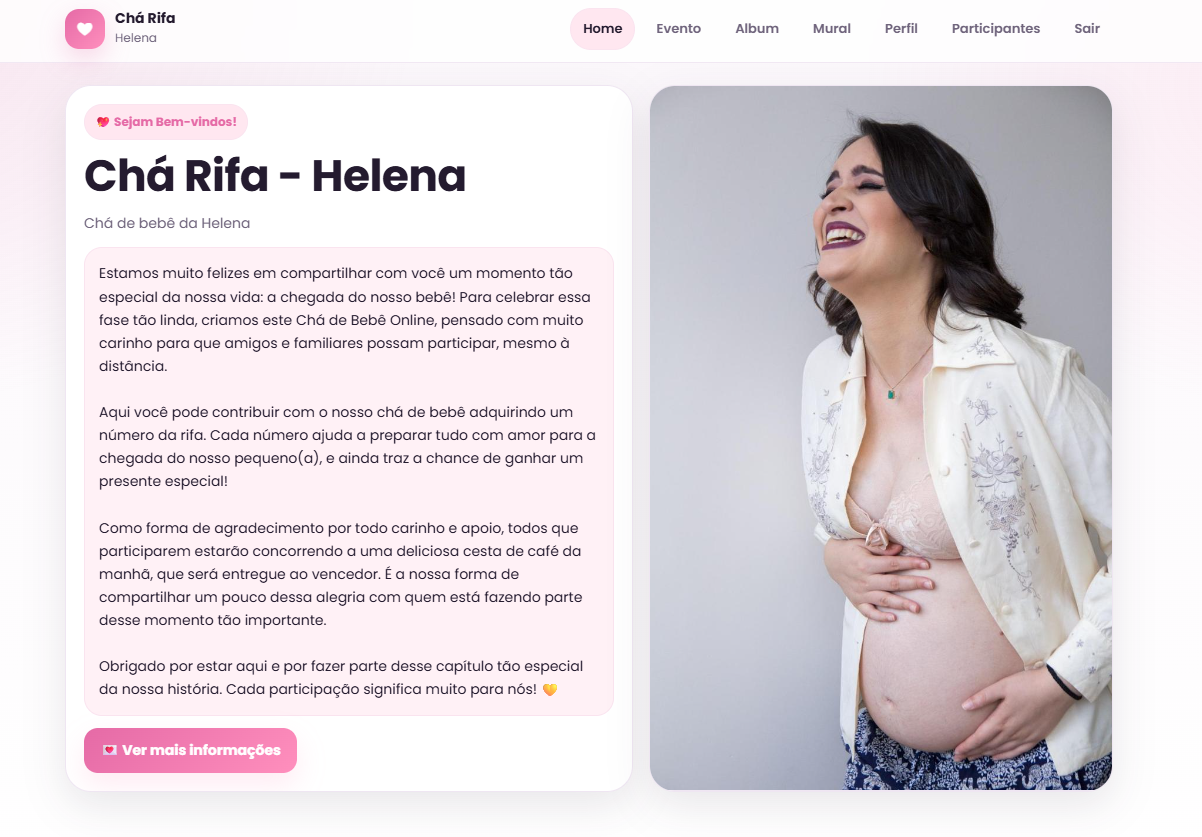Click the yellow heart emoji ending the message

click(549, 690)
